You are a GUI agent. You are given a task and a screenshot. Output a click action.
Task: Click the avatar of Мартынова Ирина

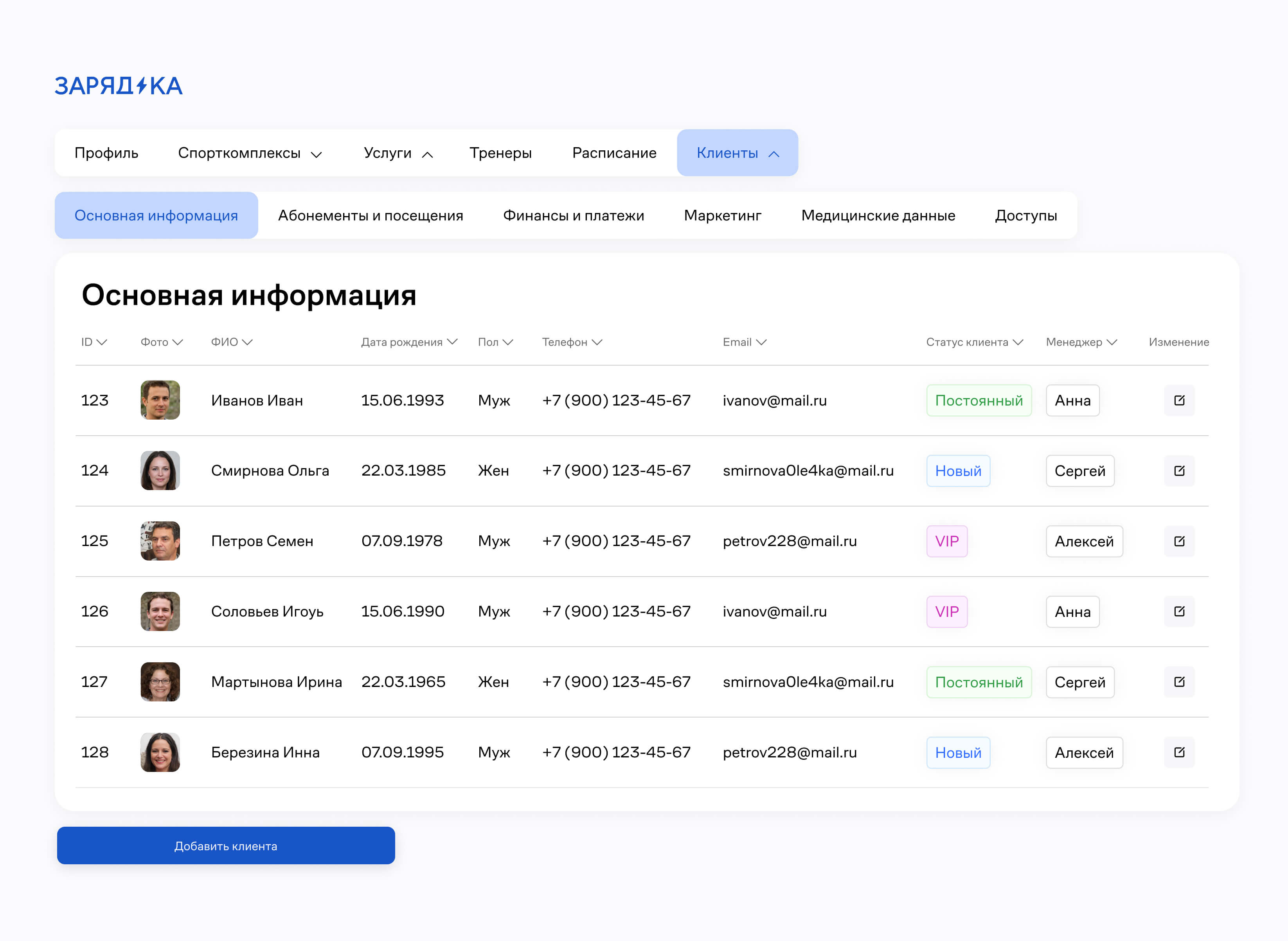160,682
